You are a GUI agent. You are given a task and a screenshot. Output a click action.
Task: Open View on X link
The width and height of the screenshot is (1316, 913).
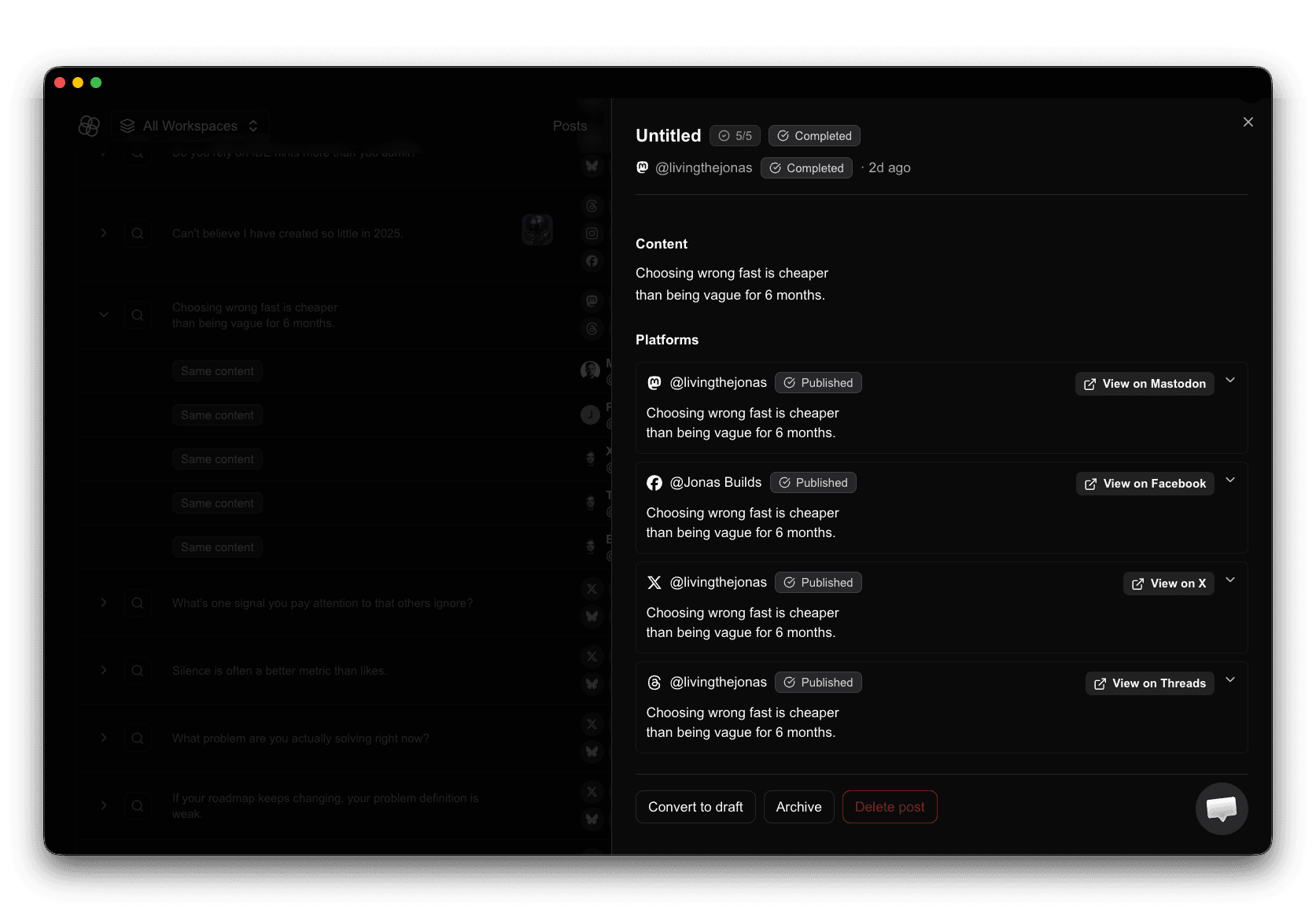click(1168, 584)
